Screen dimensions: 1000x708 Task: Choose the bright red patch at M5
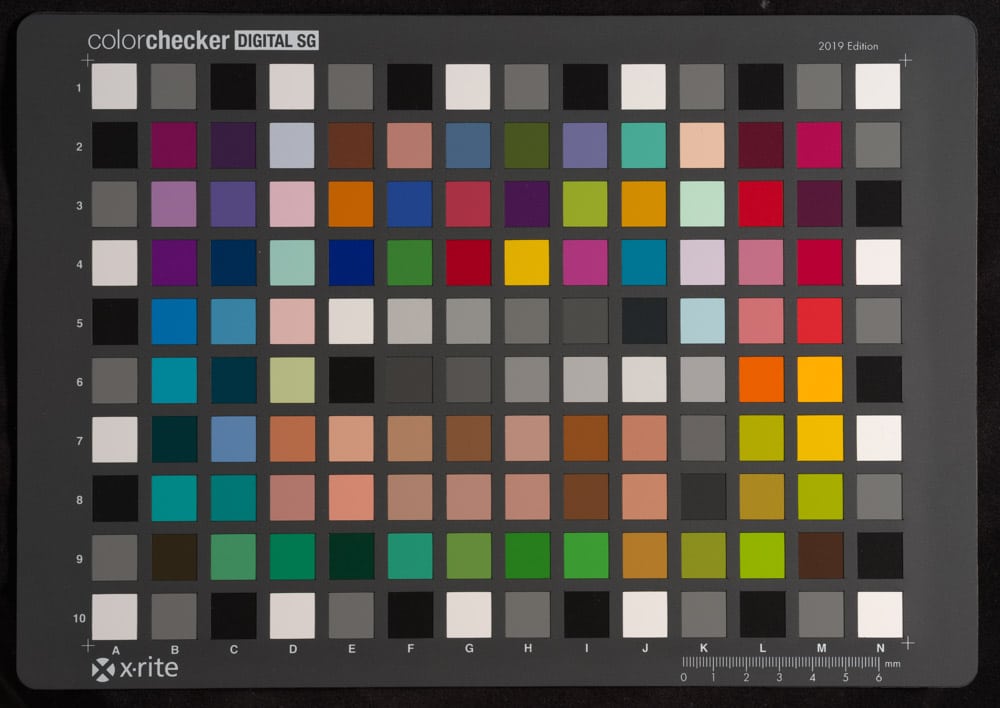pos(820,321)
